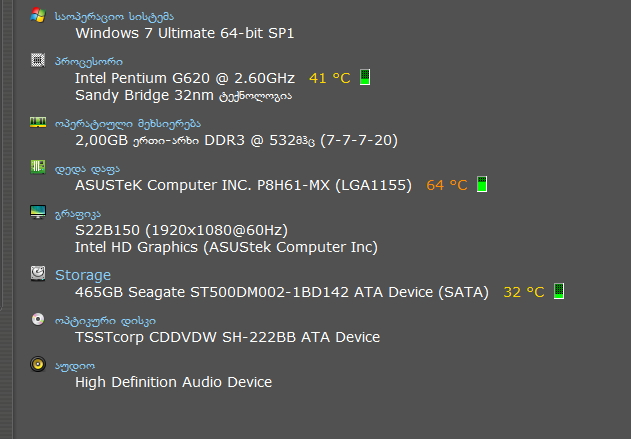Click the monitor graphics icon
This screenshot has height=439, width=631.
(x=38, y=213)
